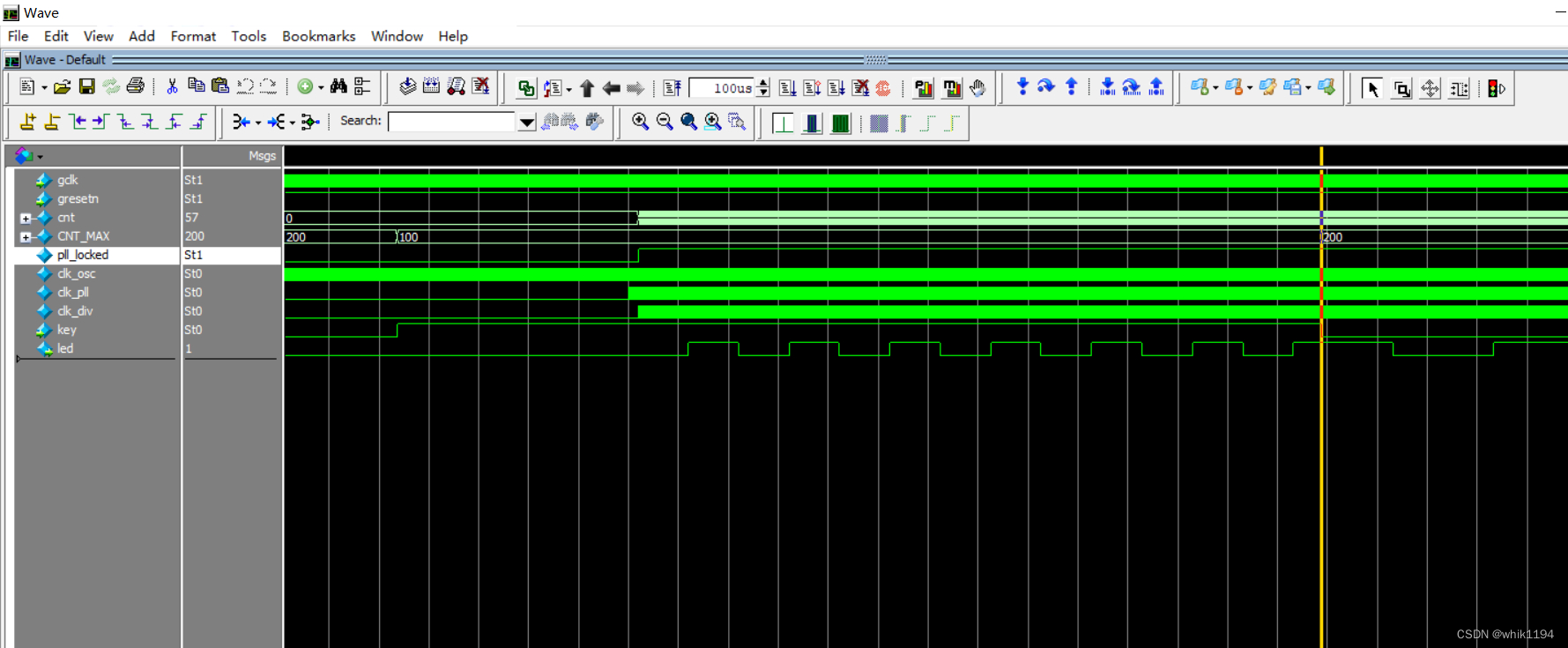Click the Zoom Out magnifier icon

click(x=665, y=122)
